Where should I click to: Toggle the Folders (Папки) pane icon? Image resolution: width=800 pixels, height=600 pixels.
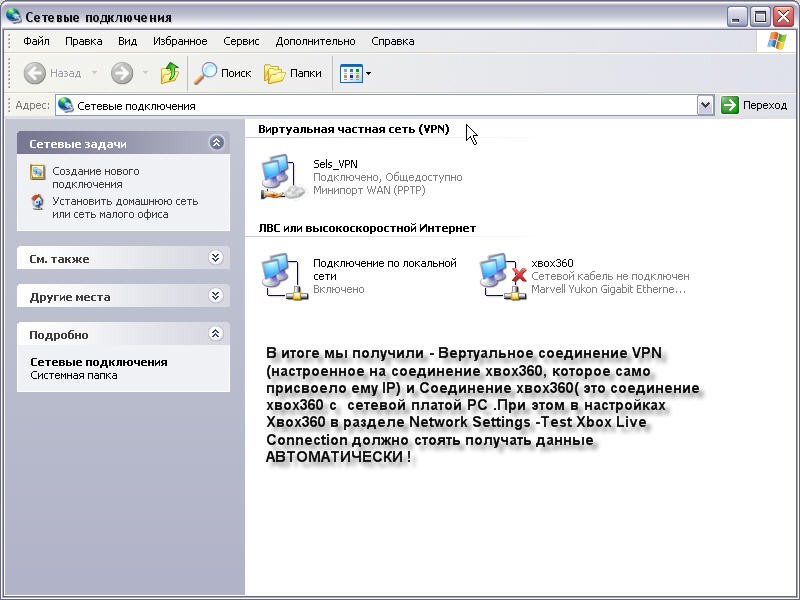pos(274,73)
